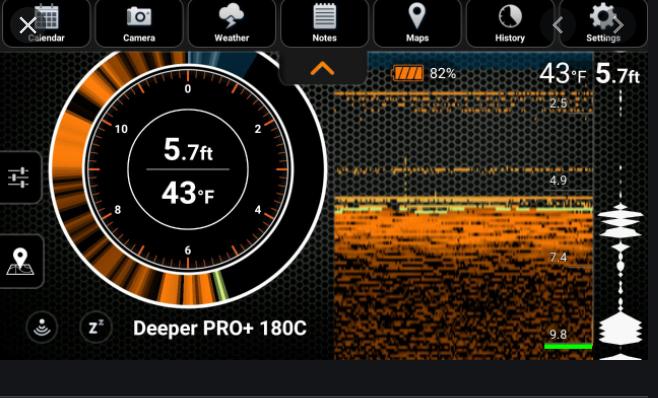Viewport: 658px width, 398px height.
Task: Click the 82% battery indicator
Action: point(423,73)
